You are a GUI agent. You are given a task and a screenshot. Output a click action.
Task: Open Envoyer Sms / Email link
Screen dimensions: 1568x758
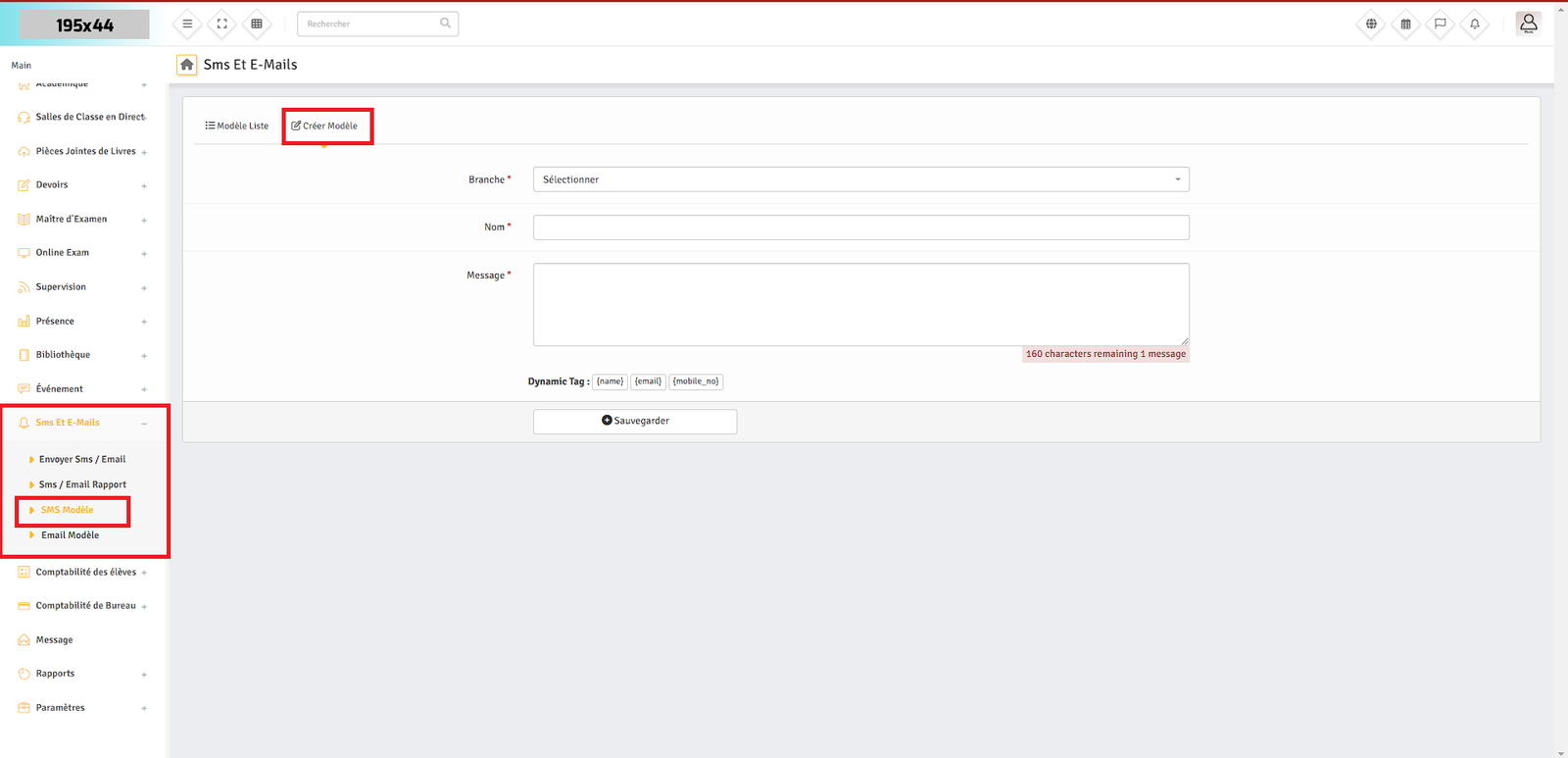click(82, 459)
